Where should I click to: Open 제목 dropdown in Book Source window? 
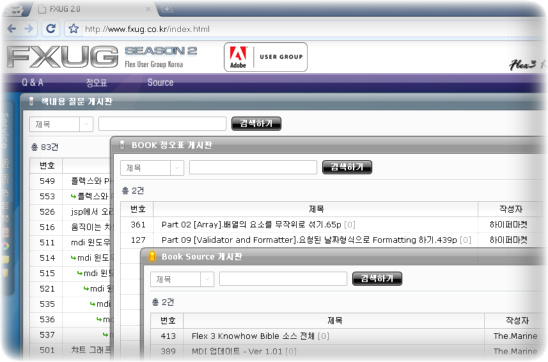coord(182,280)
